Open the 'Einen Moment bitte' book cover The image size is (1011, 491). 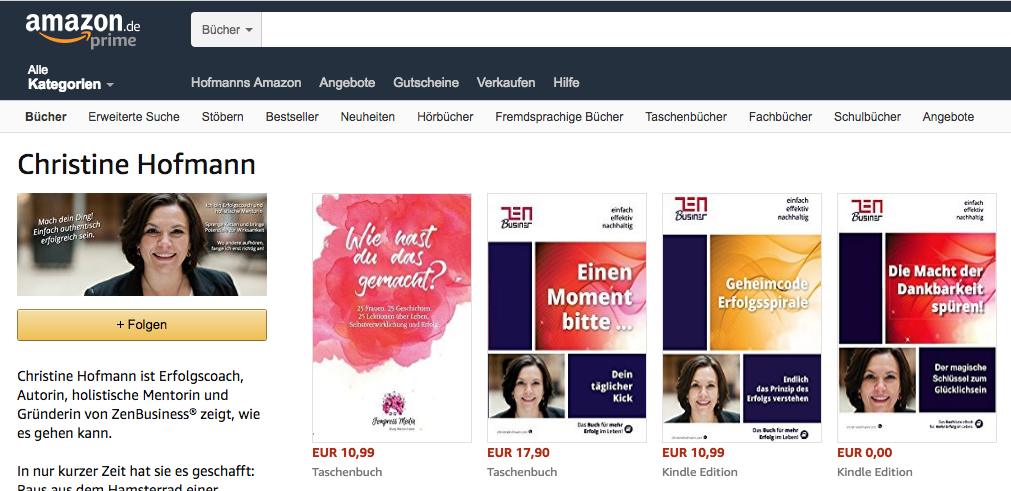point(567,318)
